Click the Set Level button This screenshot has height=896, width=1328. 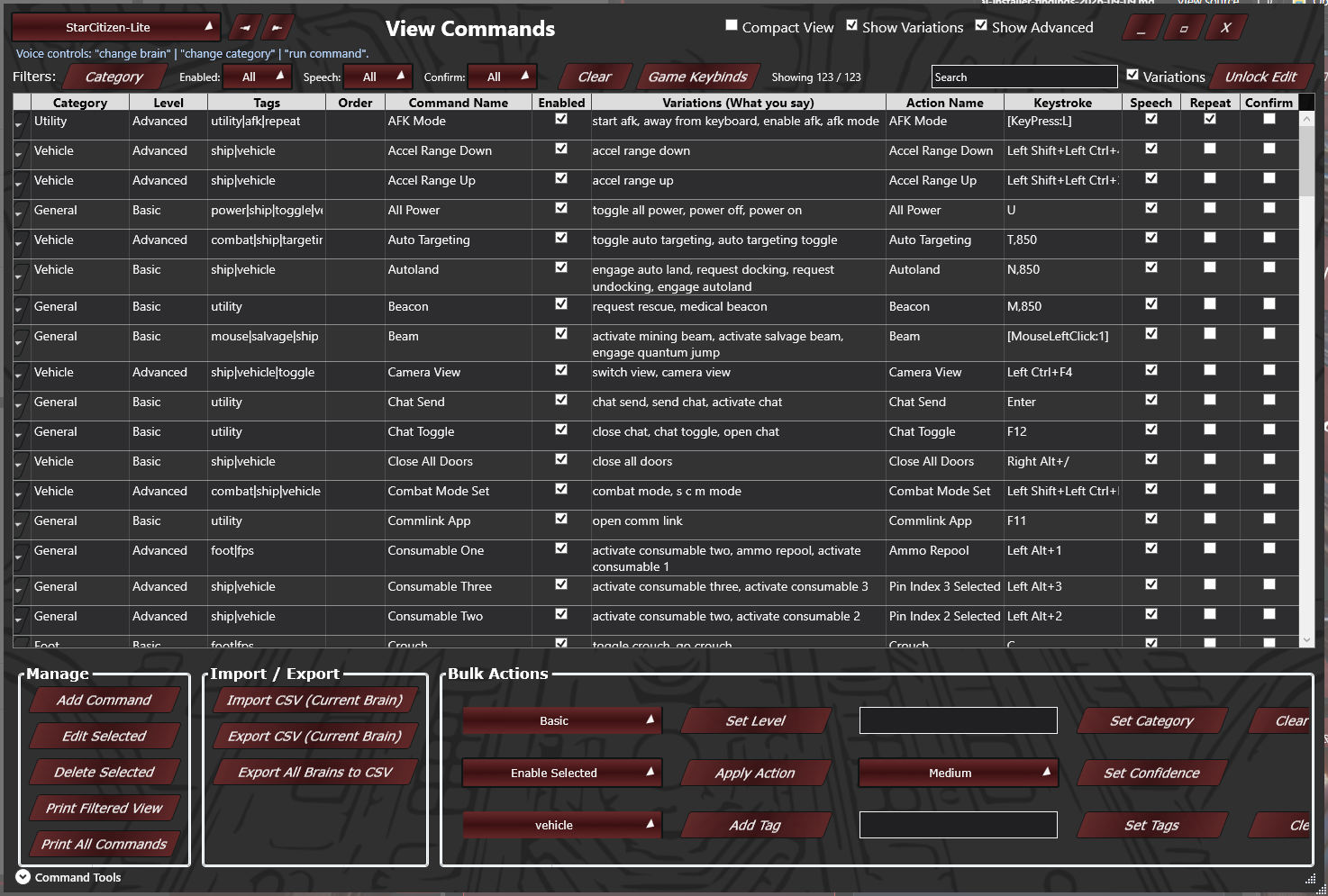[756, 720]
